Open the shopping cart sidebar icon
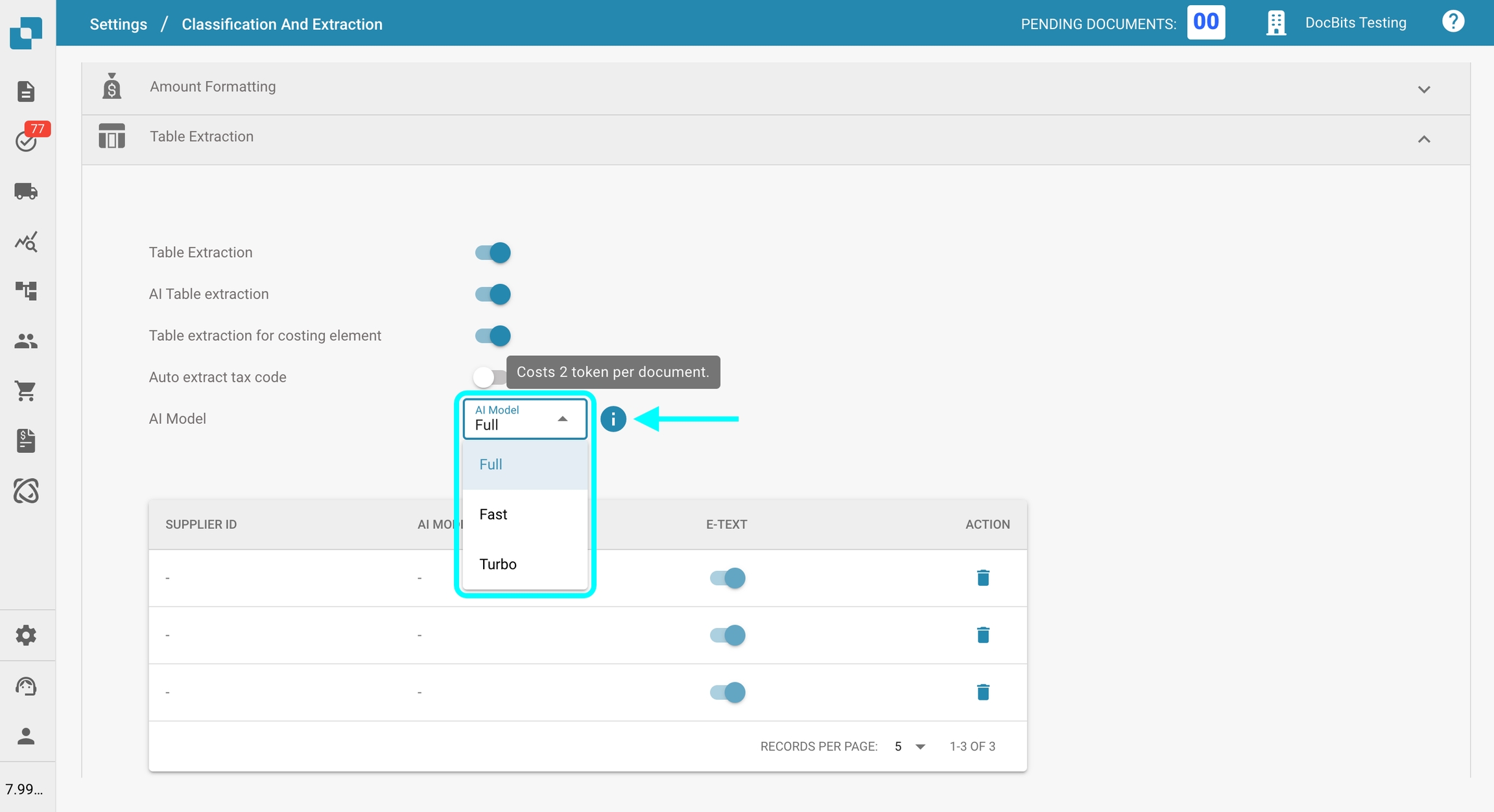 pyautogui.click(x=26, y=391)
